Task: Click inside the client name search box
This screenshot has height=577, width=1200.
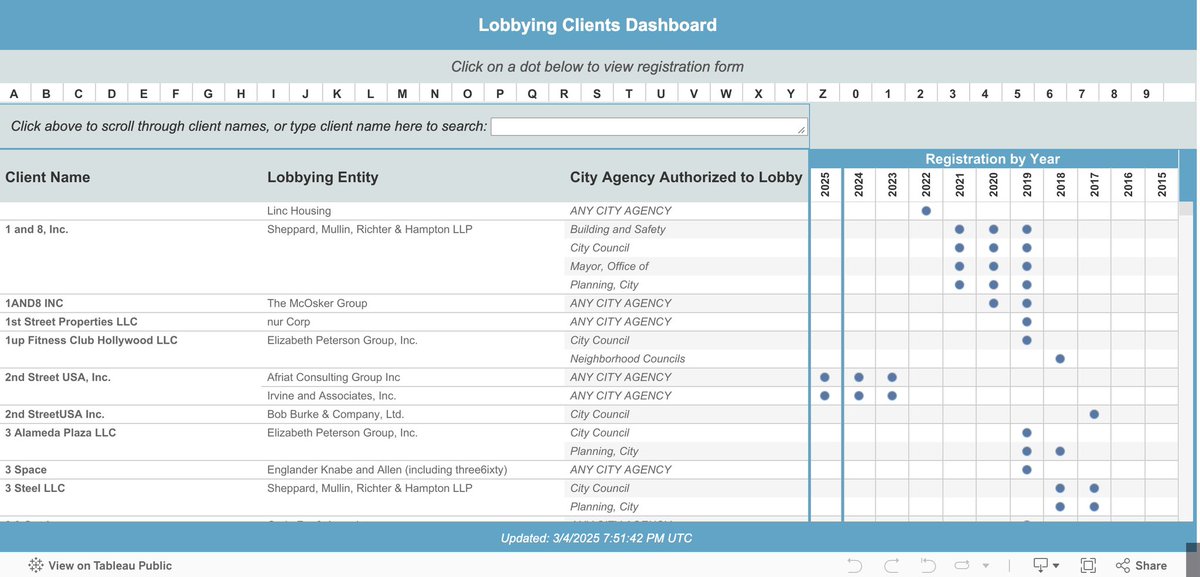Action: coord(648,127)
